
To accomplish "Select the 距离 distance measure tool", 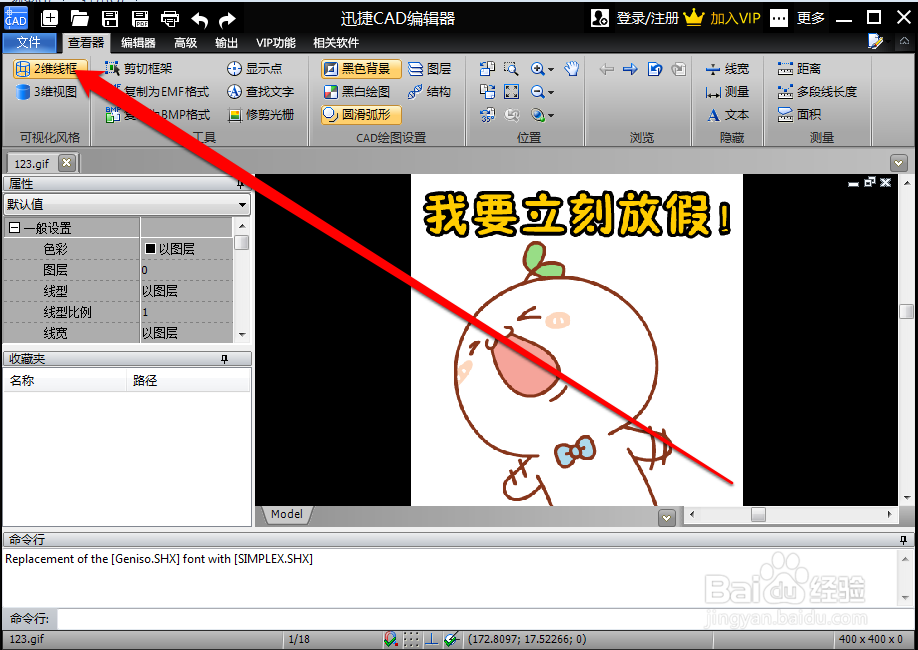I will pos(799,69).
